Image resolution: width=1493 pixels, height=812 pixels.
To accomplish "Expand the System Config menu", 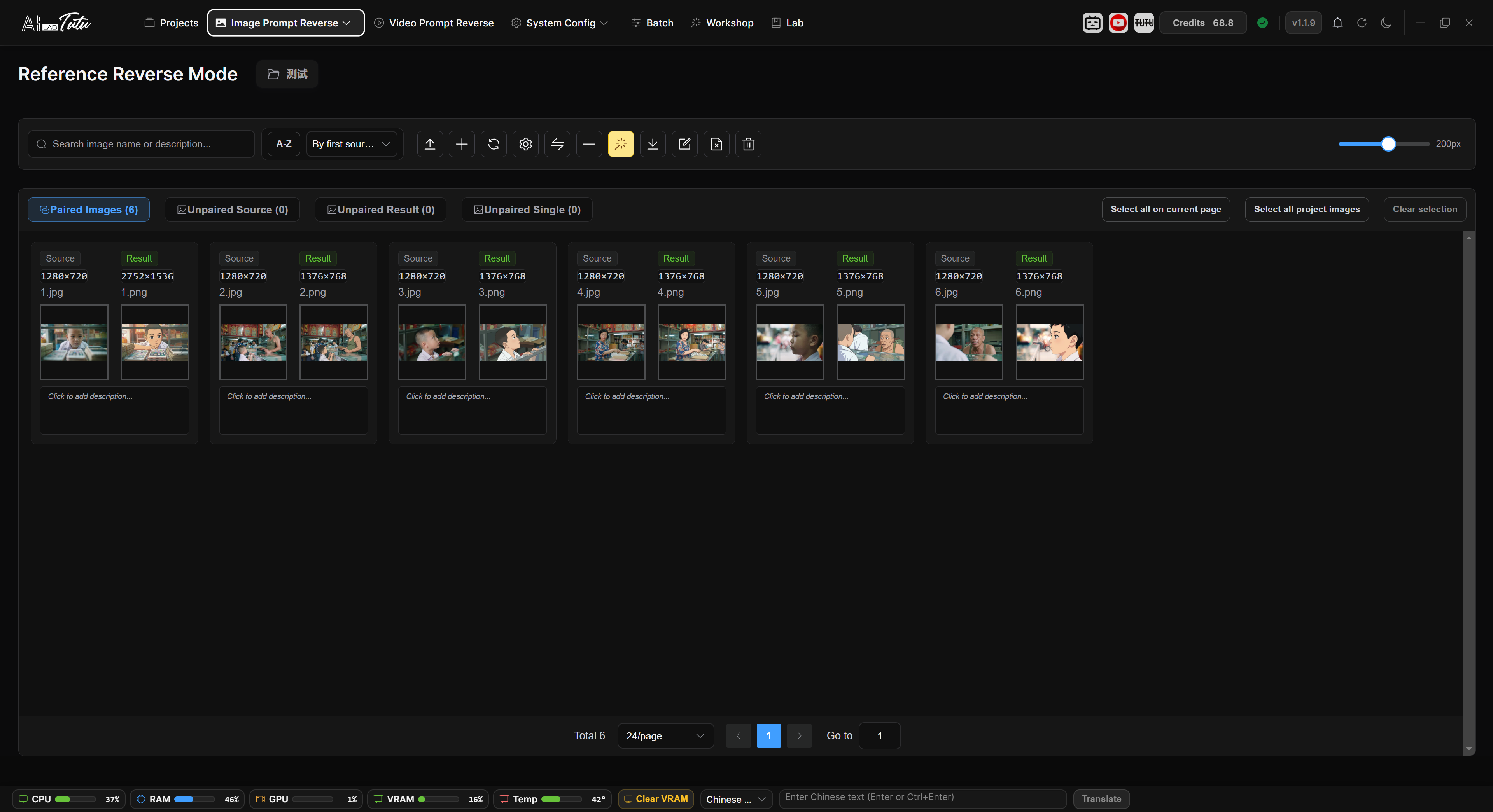I will pyautogui.click(x=559, y=23).
